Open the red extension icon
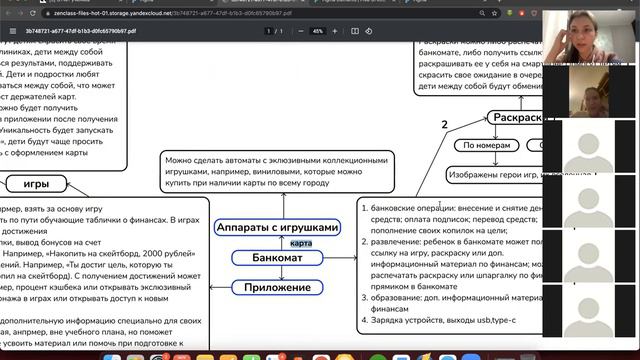This screenshot has width=640, height=360. [x=522, y=13]
